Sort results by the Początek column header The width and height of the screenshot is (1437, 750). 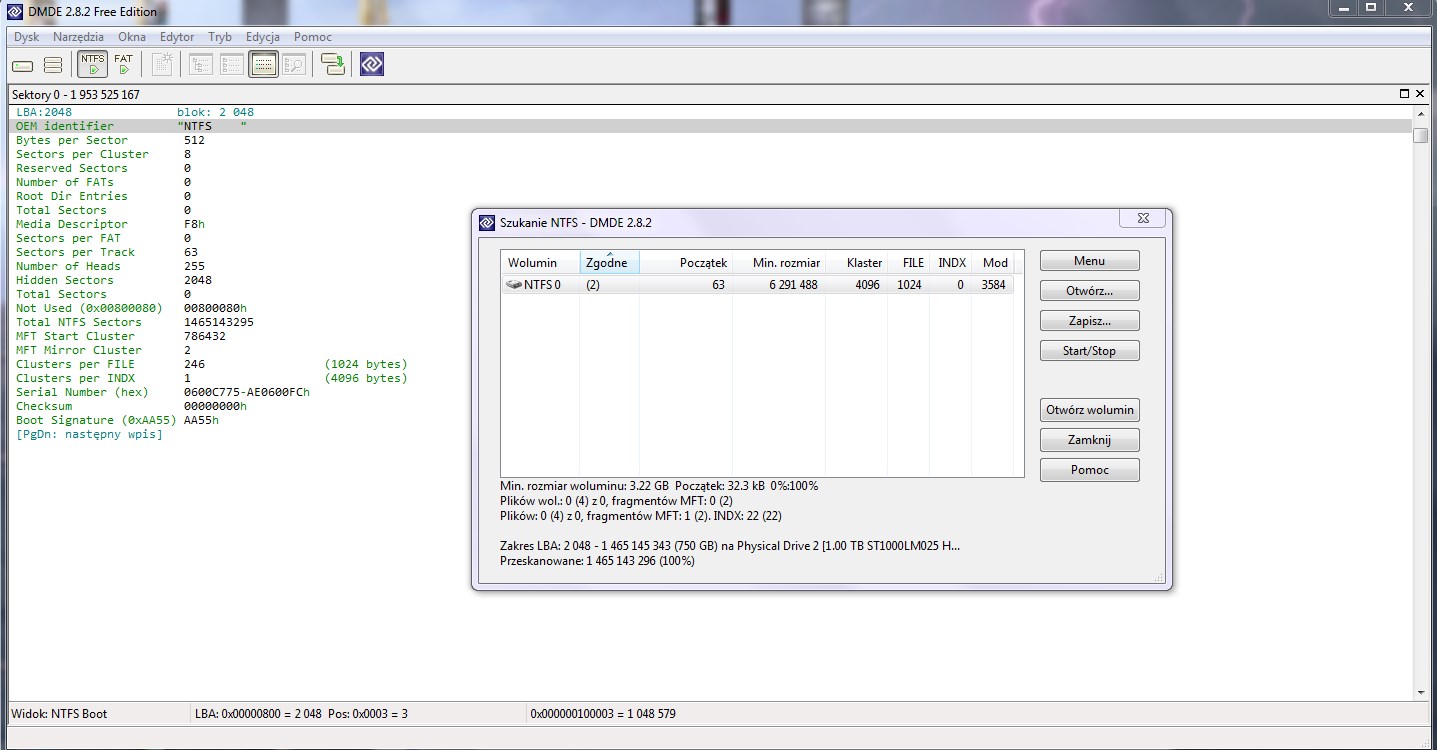tap(686, 263)
